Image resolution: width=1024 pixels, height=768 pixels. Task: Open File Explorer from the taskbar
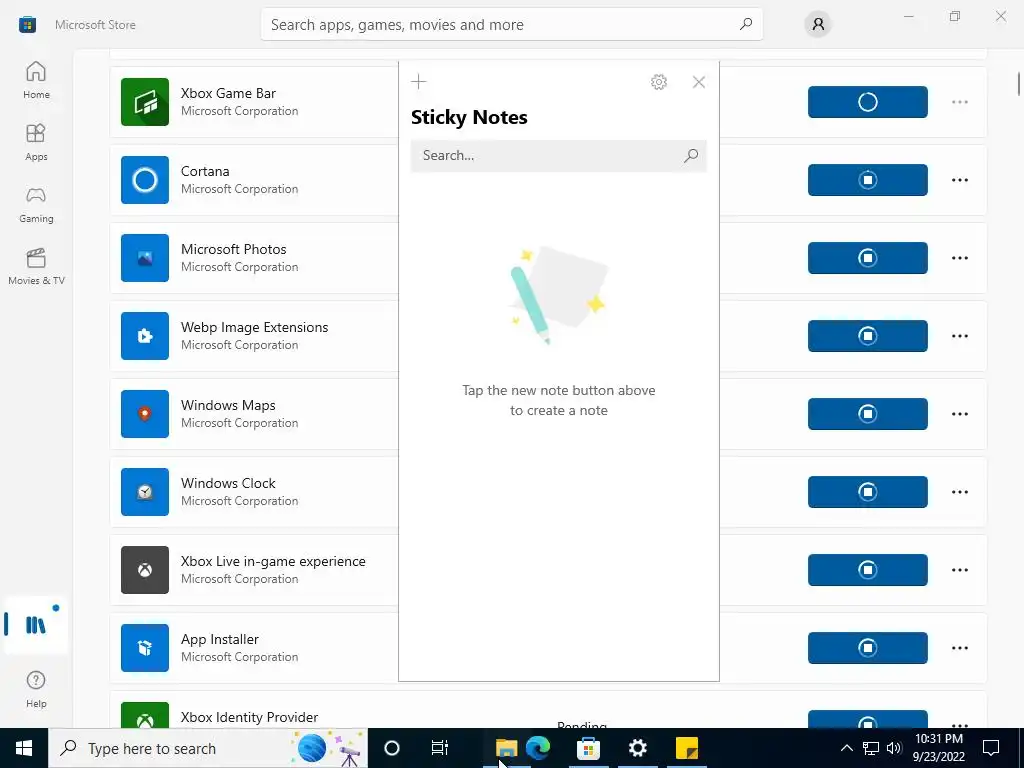506,748
